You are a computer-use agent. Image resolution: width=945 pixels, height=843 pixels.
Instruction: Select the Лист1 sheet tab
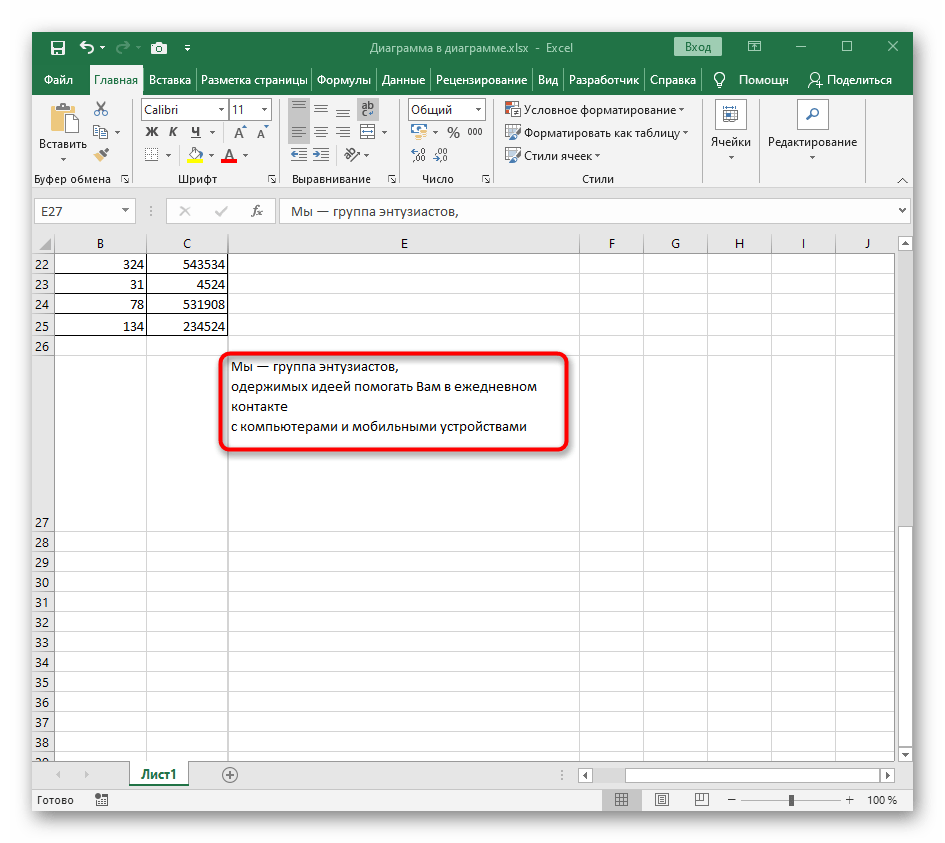[x=159, y=774]
